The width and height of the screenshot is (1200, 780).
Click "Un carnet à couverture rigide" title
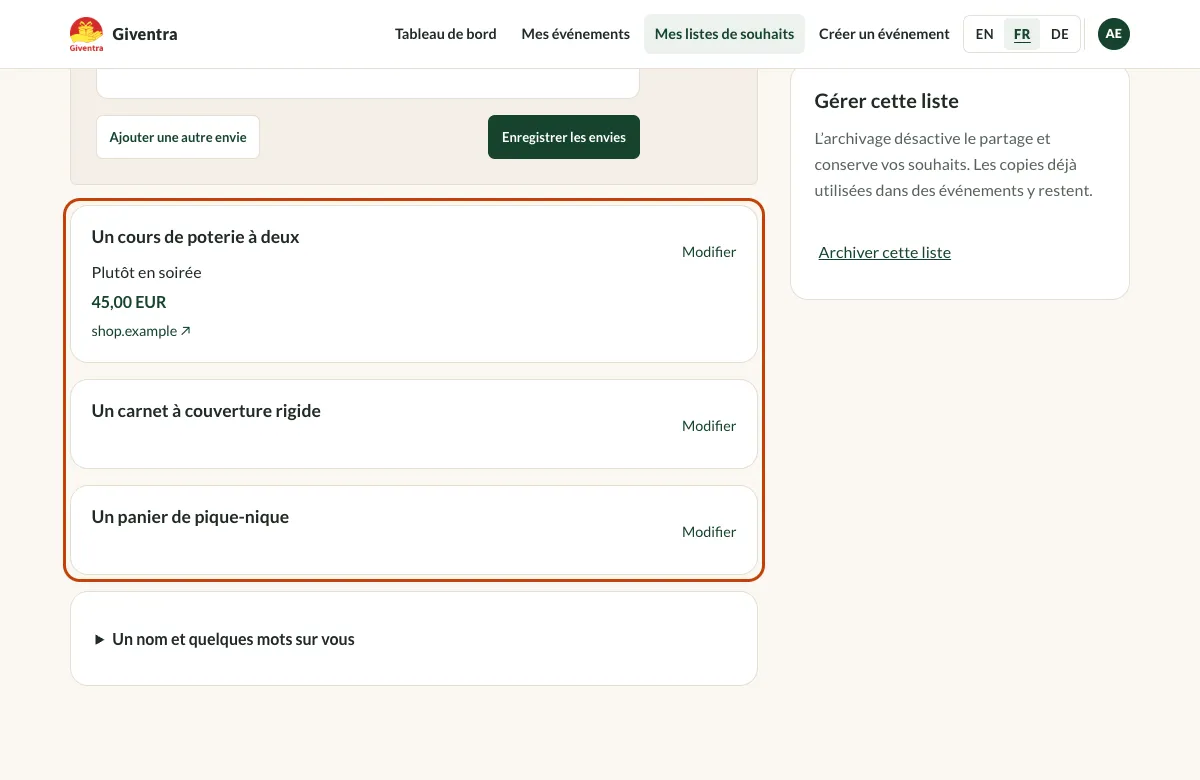[206, 411]
